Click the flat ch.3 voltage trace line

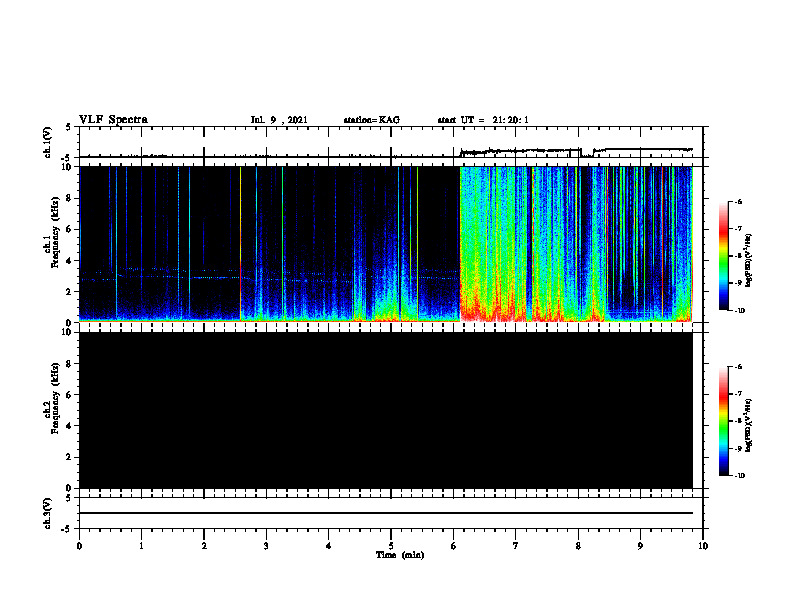(386, 513)
